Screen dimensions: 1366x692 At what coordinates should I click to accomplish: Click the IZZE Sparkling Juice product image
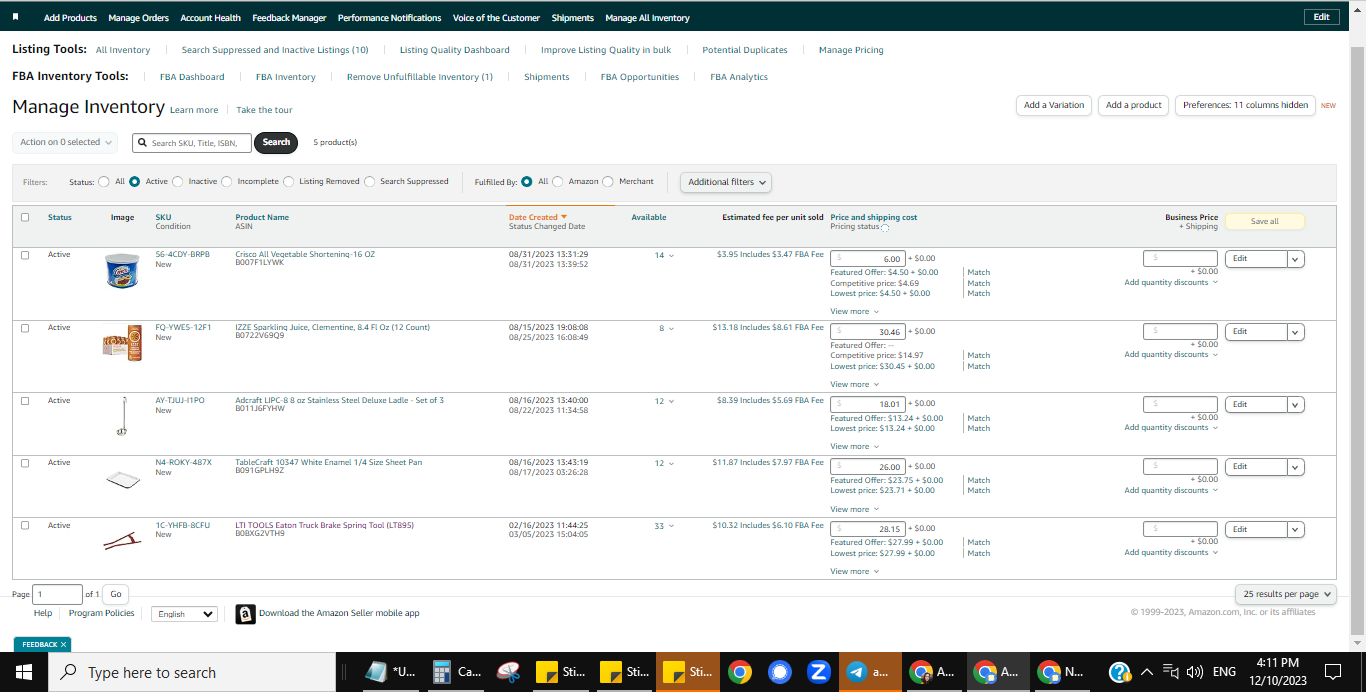[x=122, y=342]
